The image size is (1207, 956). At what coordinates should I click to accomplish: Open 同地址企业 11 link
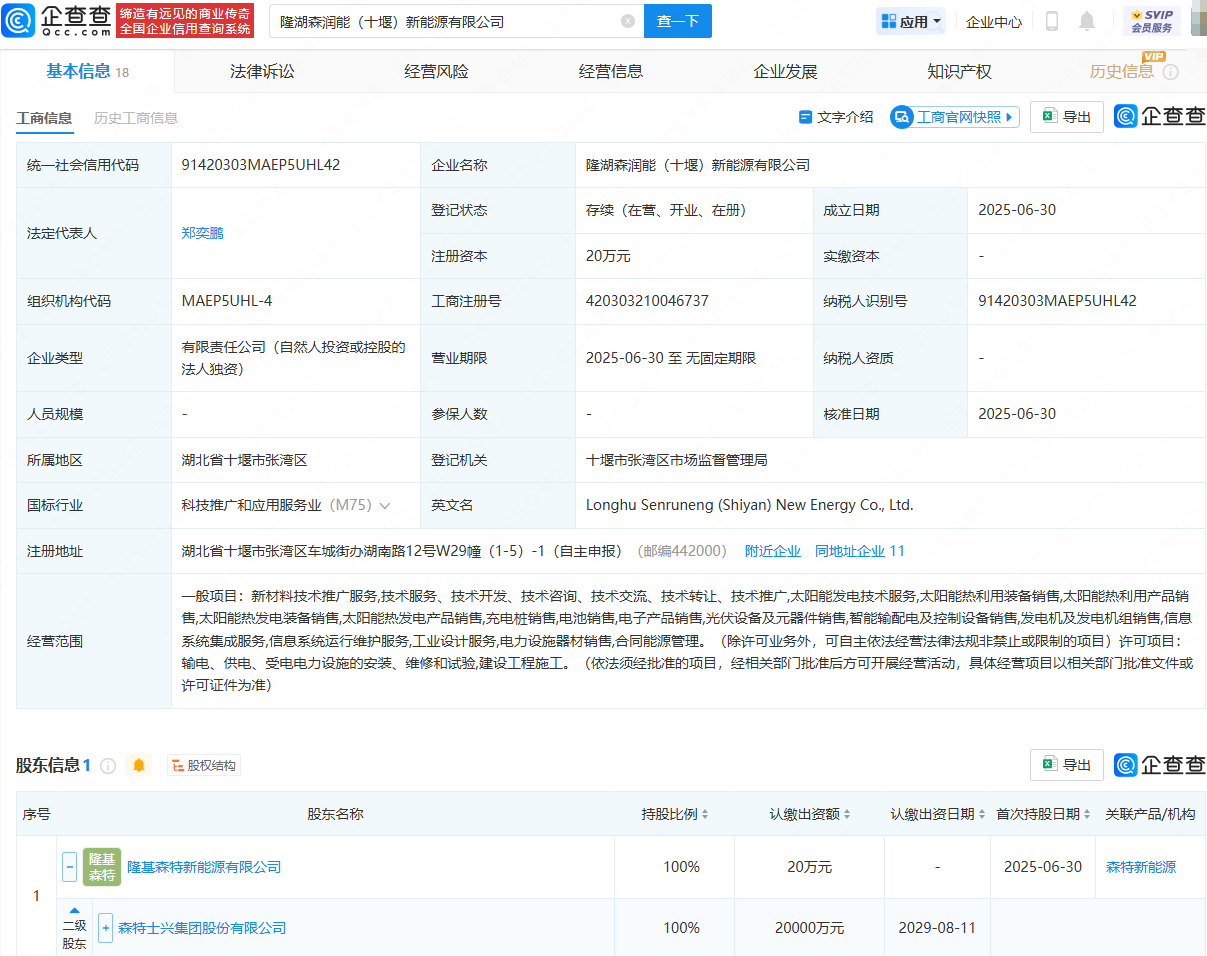860,551
